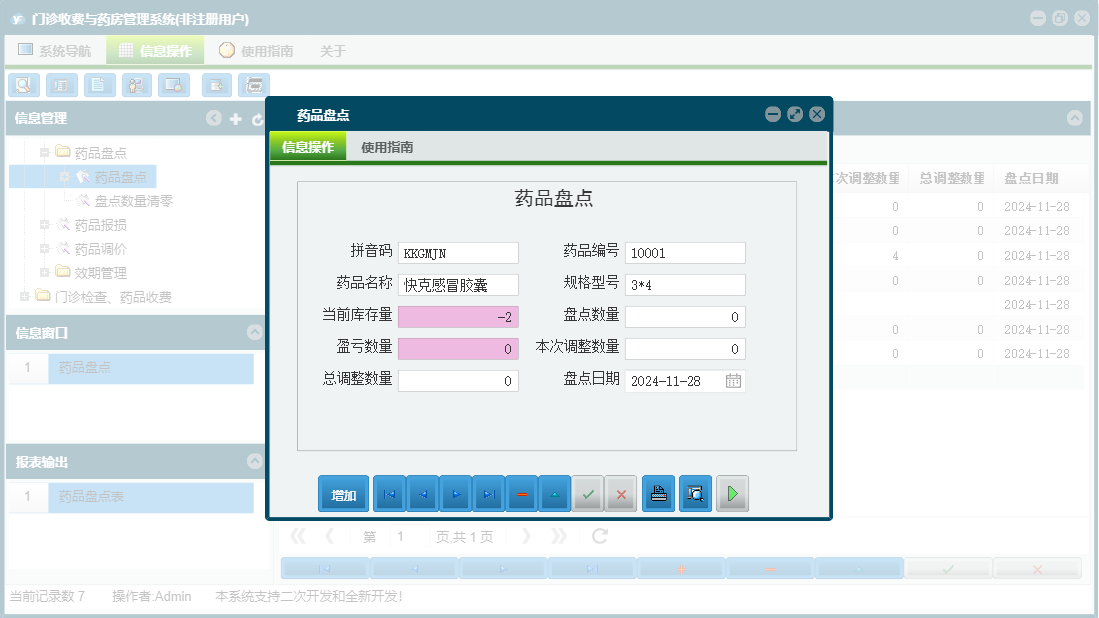Select the magnifier search icon on the toolbar

pos(23,85)
